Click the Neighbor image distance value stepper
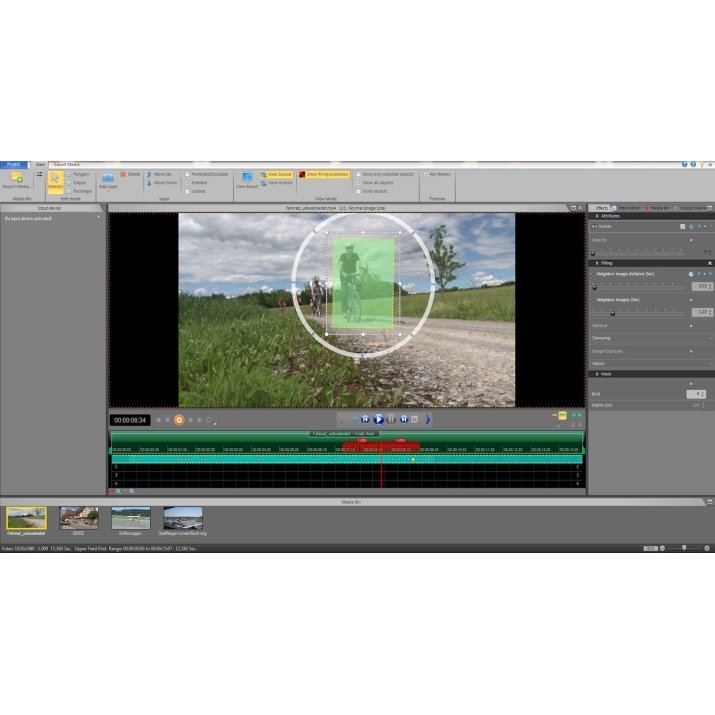The height and width of the screenshot is (715, 715). coord(710,286)
